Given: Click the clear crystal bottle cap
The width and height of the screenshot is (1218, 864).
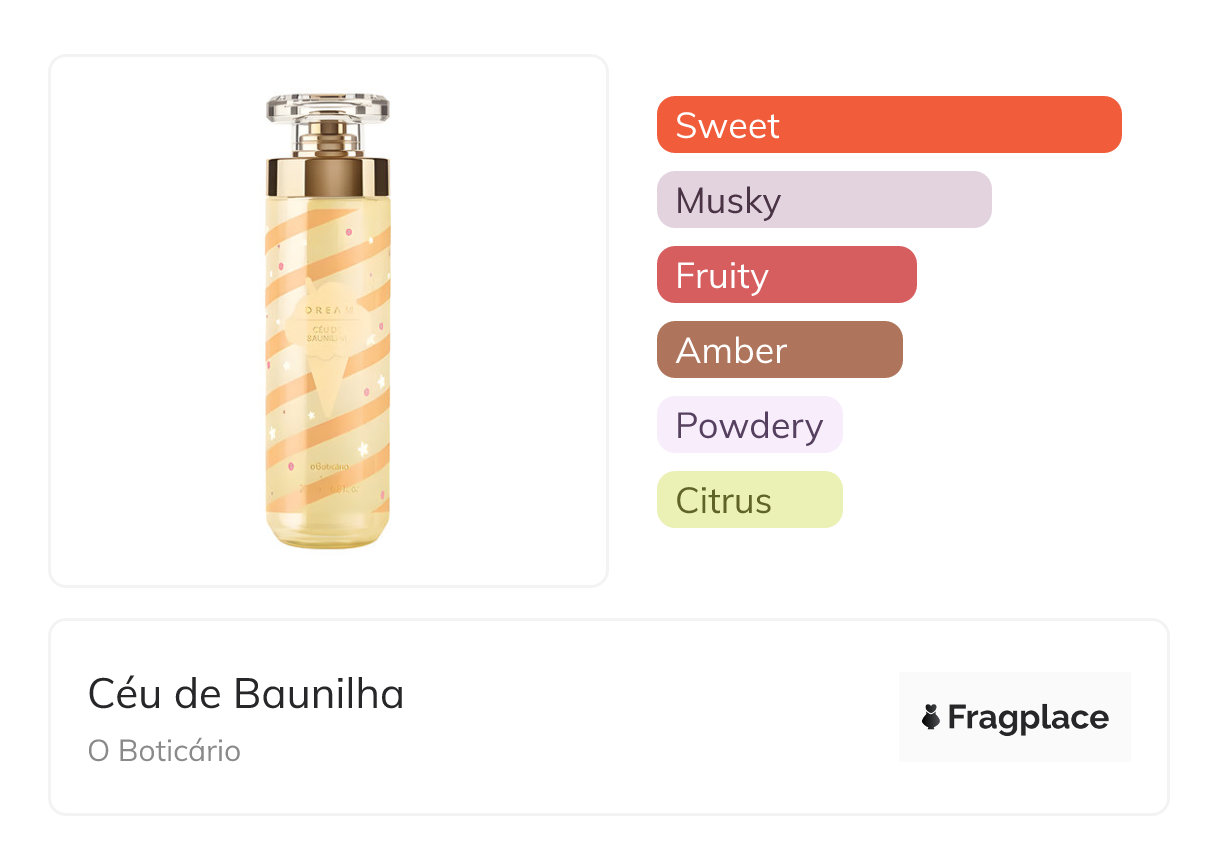Looking at the screenshot, I should [328, 109].
